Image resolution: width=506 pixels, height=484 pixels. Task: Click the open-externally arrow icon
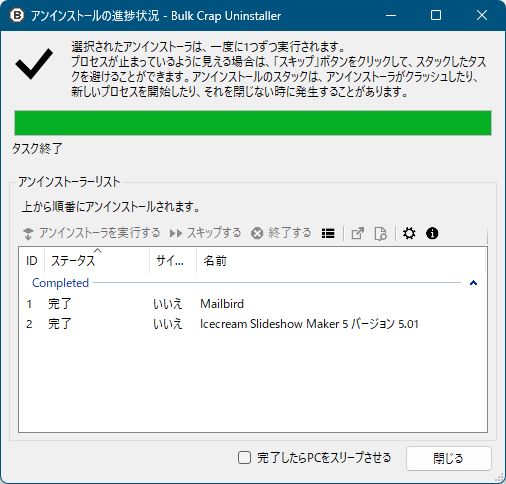(358, 233)
